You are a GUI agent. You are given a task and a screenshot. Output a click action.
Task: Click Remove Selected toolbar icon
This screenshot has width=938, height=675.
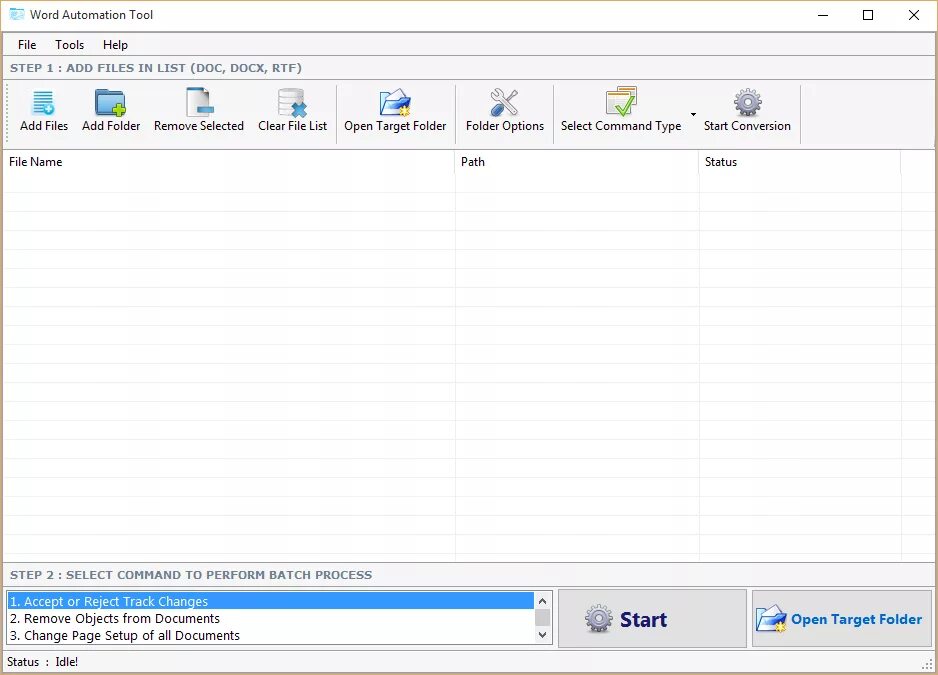click(199, 102)
